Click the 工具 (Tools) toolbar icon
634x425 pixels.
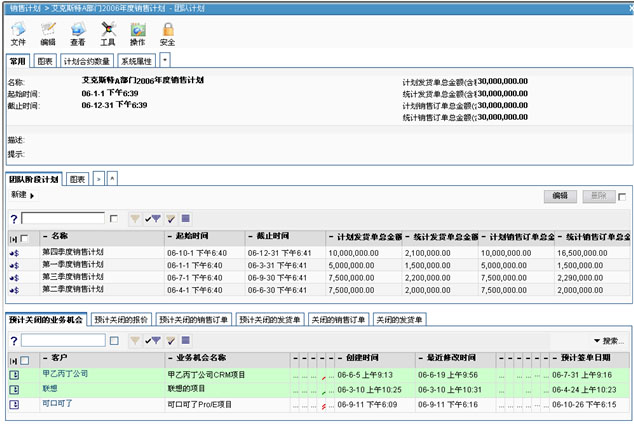point(108,29)
